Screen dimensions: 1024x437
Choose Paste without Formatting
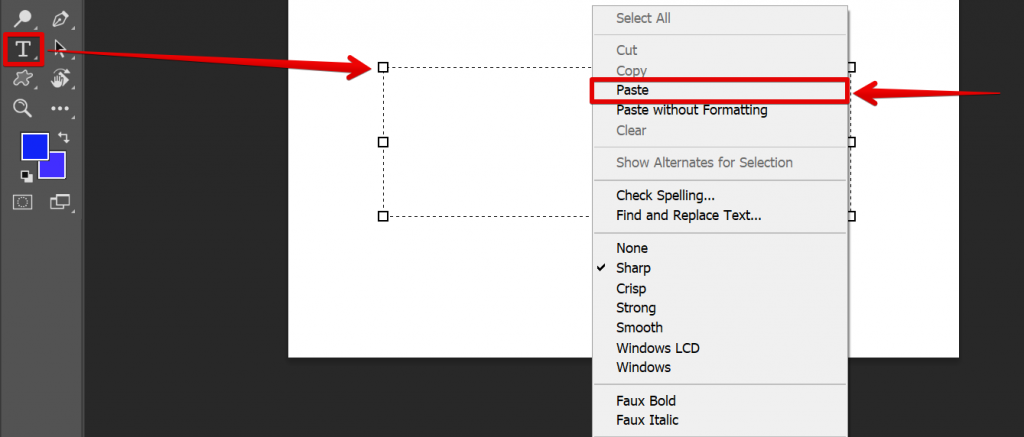tap(691, 110)
